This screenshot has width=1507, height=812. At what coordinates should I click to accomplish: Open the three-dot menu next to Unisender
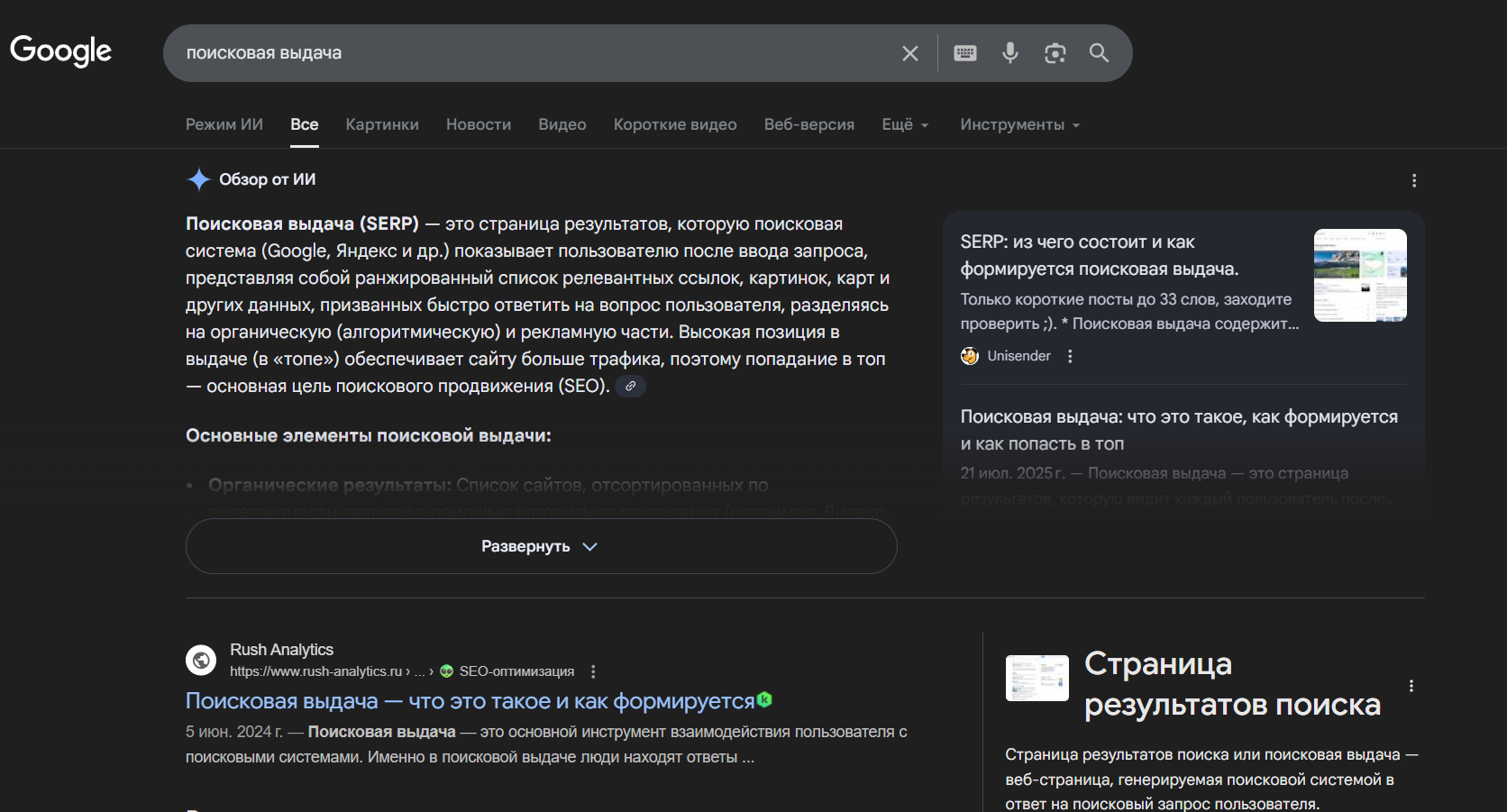tap(1070, 356)
